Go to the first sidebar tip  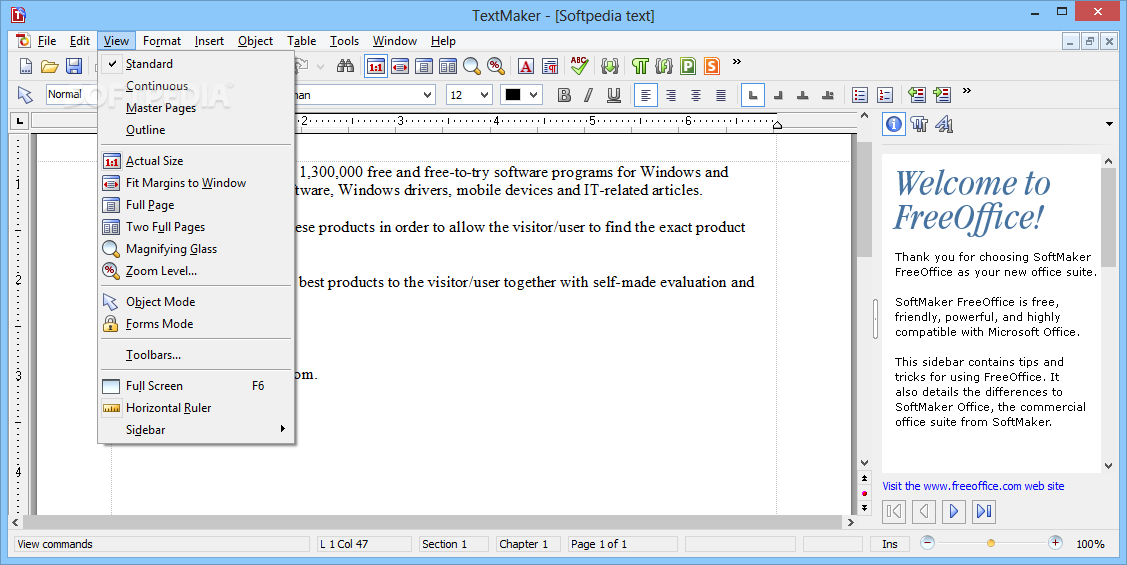click(894, 511)
